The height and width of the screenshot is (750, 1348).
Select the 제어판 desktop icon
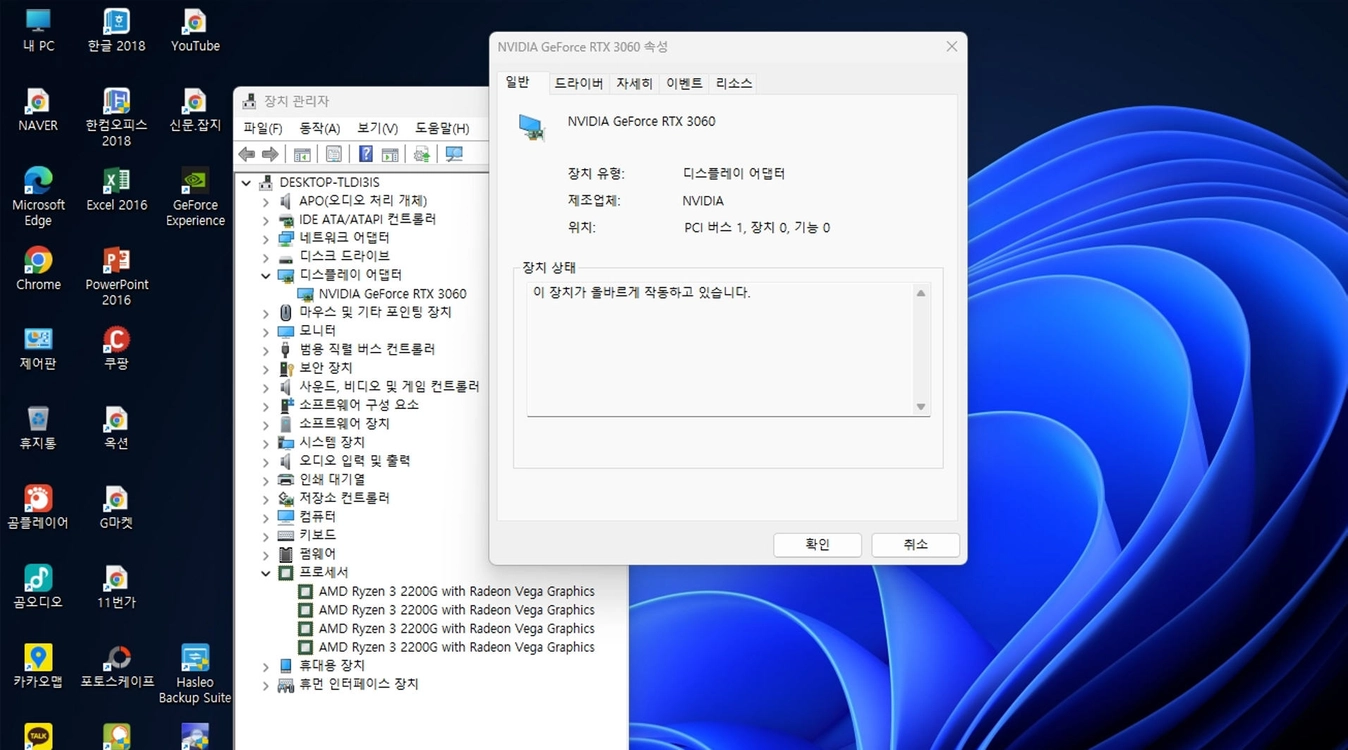38,348
